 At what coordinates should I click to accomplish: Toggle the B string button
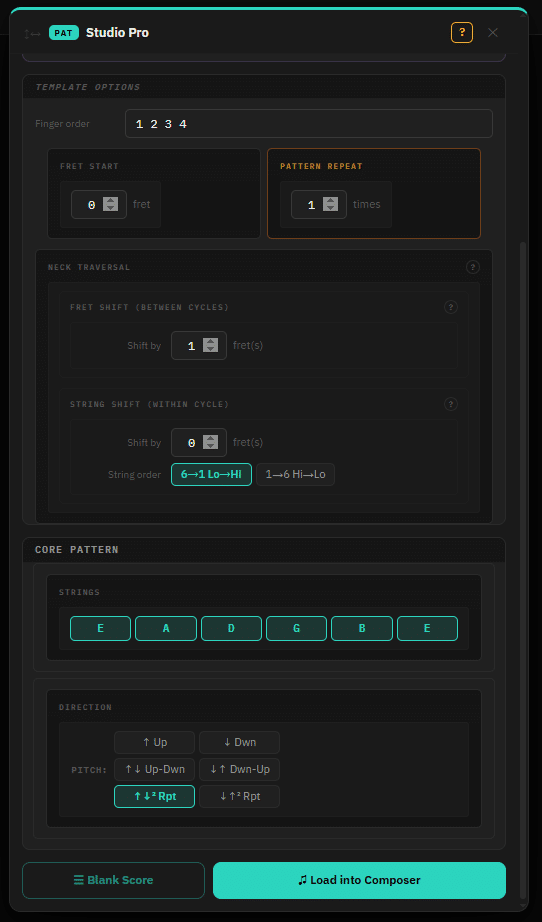(x=362, y=628)
